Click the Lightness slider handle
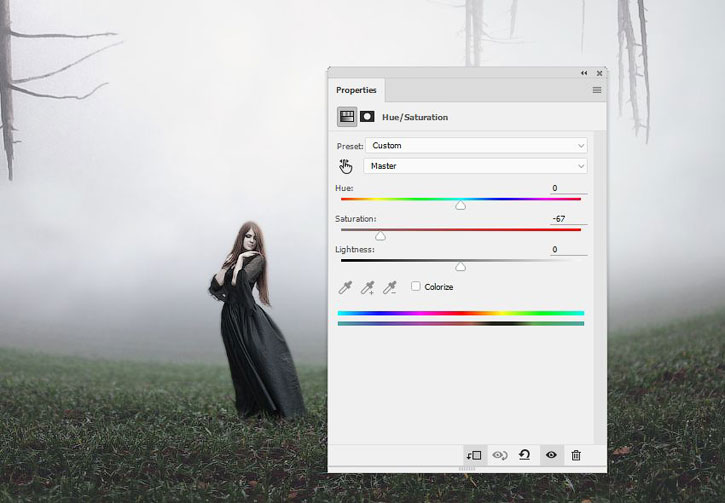Viewport: 725px width, 503px height. 460,267
